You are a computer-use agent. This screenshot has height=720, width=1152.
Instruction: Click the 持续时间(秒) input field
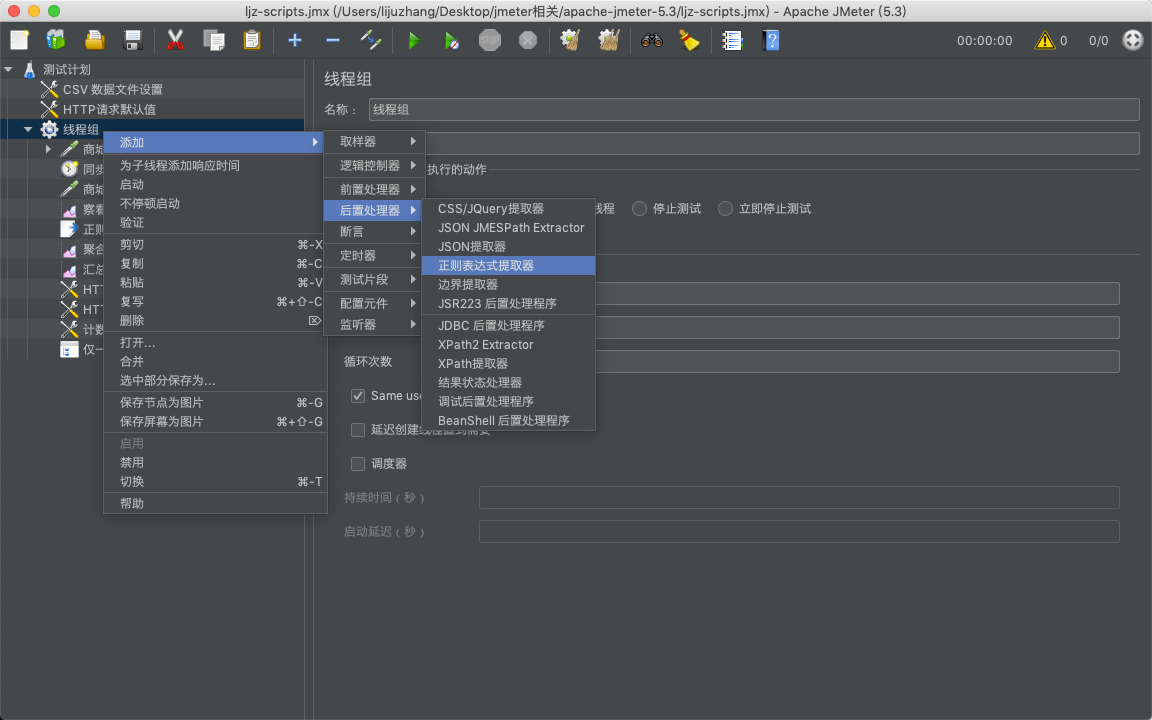[799, 497]
